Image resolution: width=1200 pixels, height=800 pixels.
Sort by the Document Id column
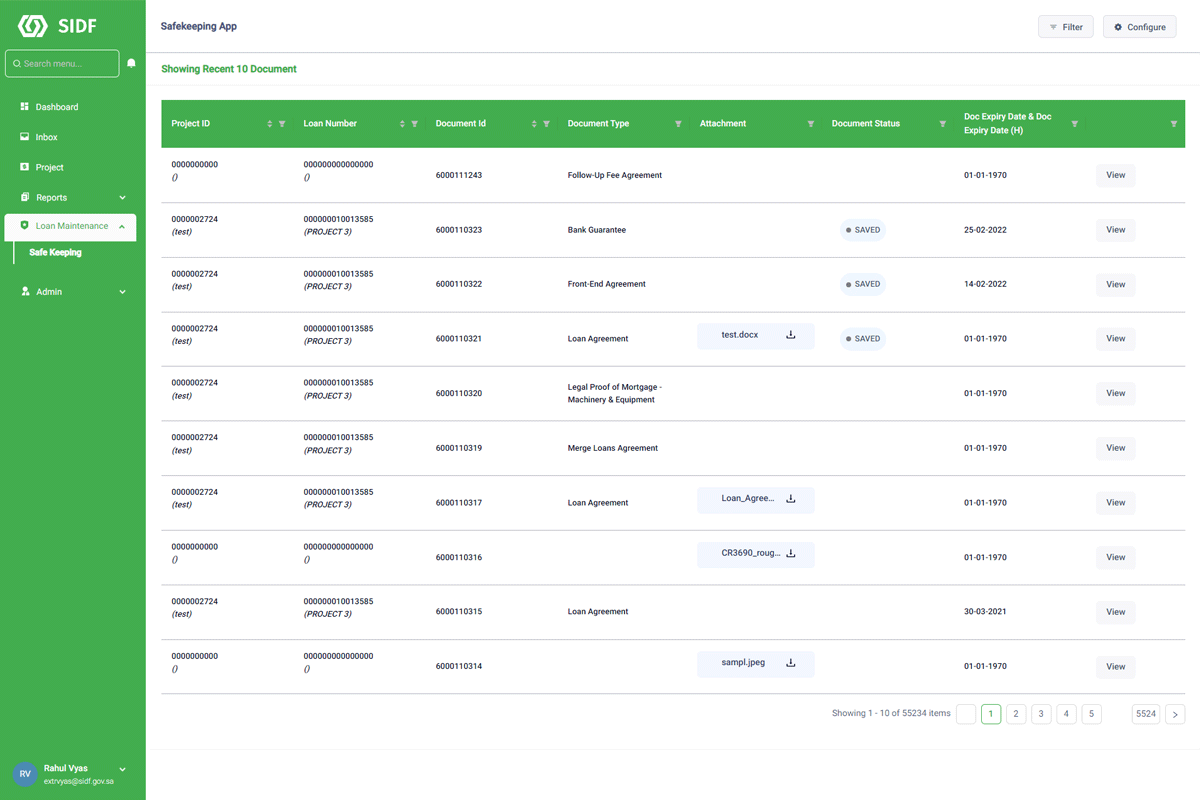coord(534,124)
